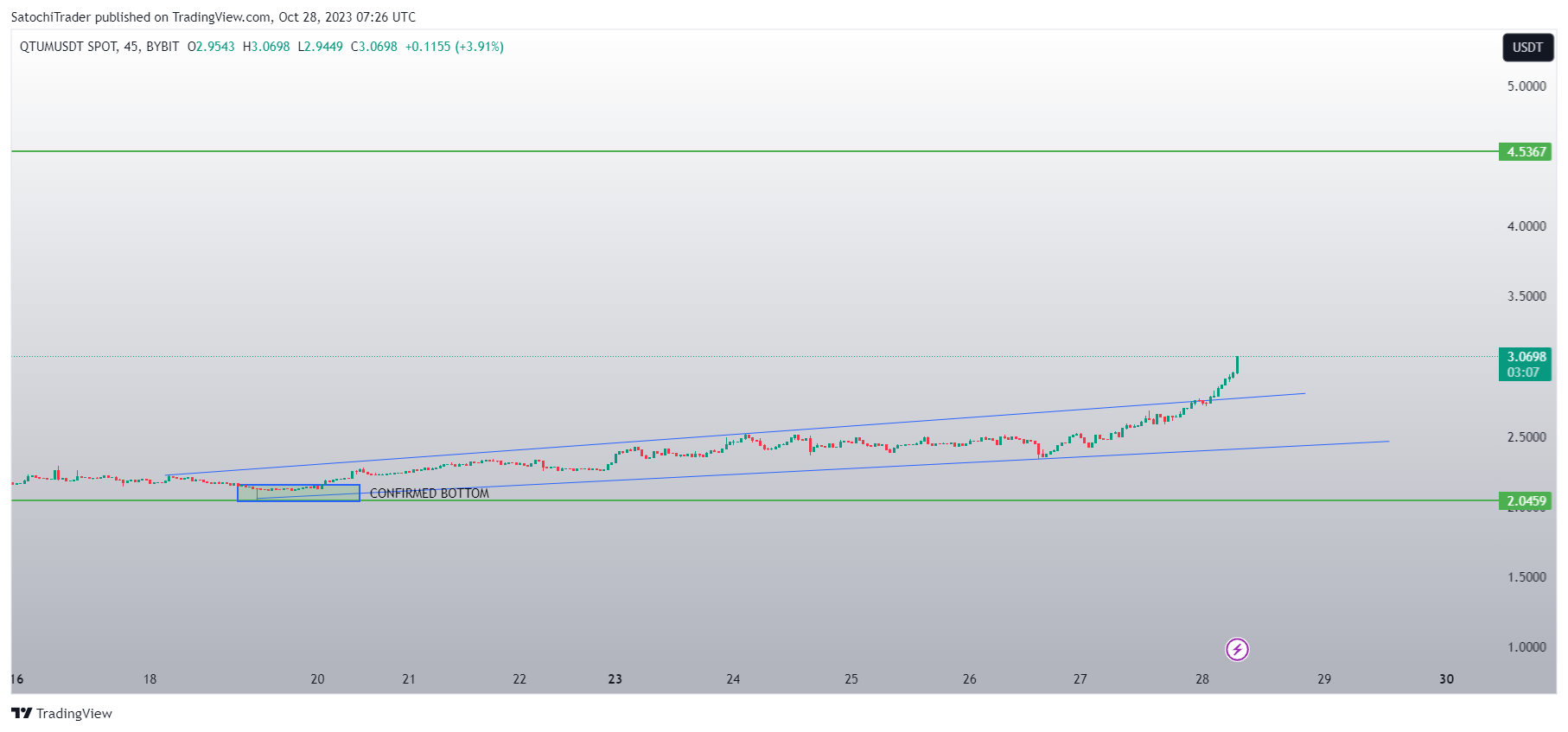Image resolution: width=1568 pixels, height=732 pixels.
Task: Select the 2.0459 price level label
Action: (1526, 501)
